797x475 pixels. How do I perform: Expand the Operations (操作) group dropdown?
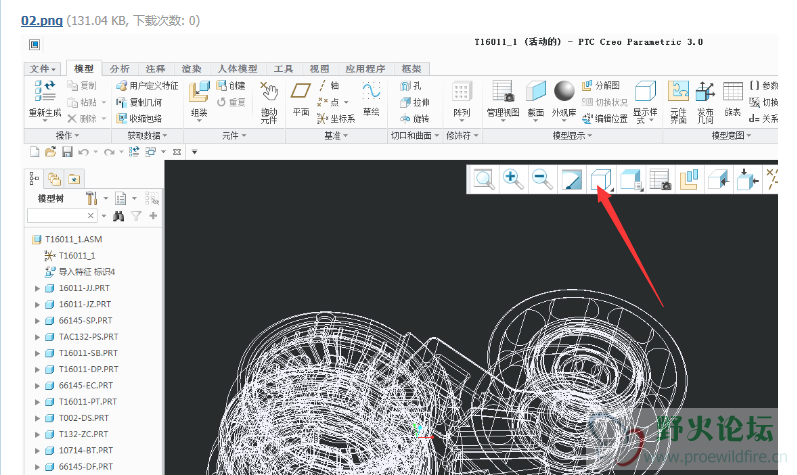tap(67, 136)
